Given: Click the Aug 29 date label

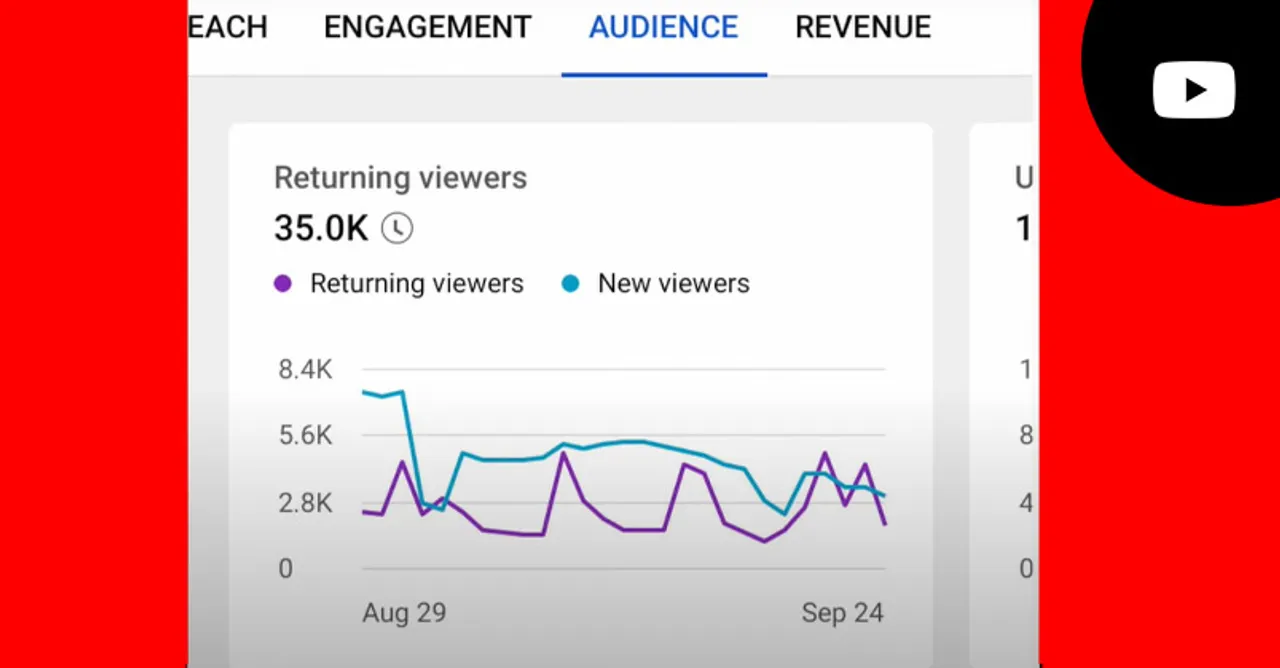Looking at the screenshot, I should [x=404, y=613].
